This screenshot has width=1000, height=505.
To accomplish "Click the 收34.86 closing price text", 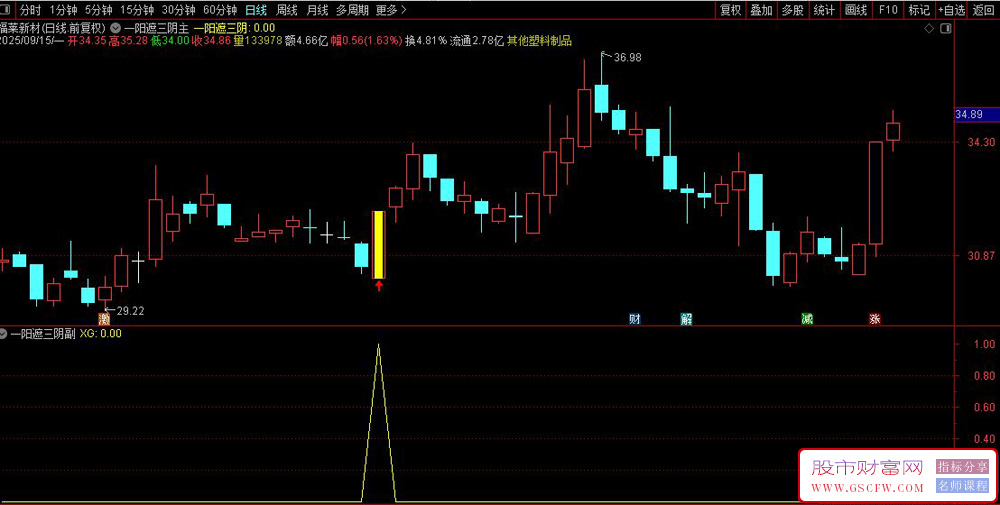I will pos(210,41).
